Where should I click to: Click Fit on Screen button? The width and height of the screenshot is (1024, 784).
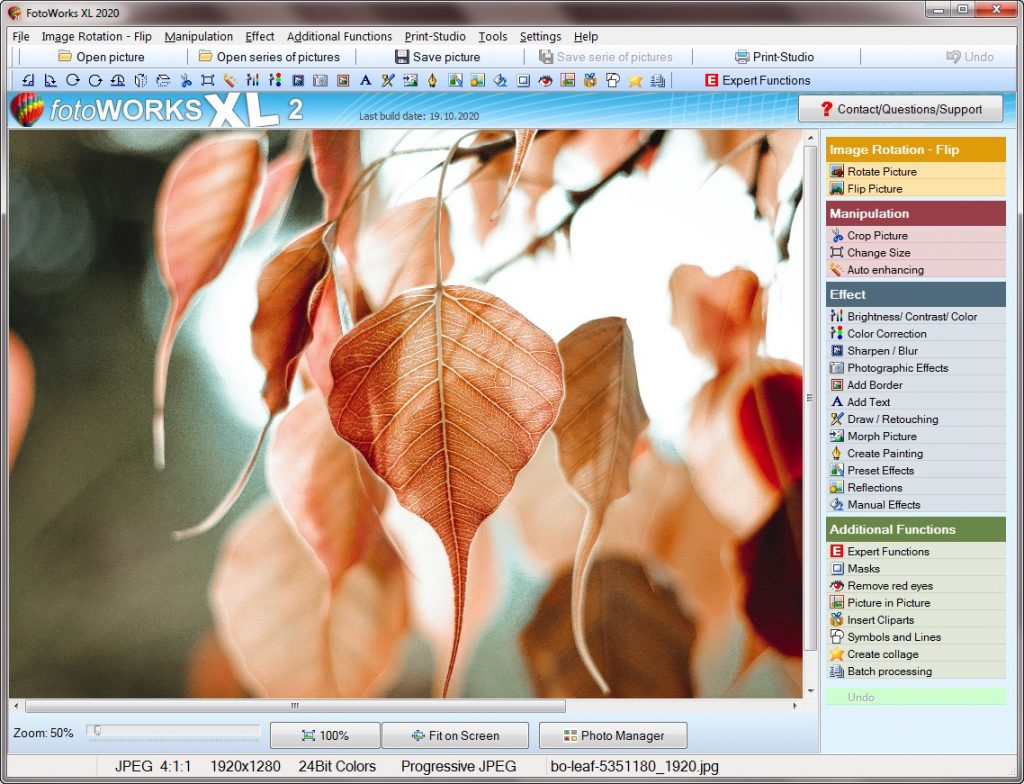point(455,735)
